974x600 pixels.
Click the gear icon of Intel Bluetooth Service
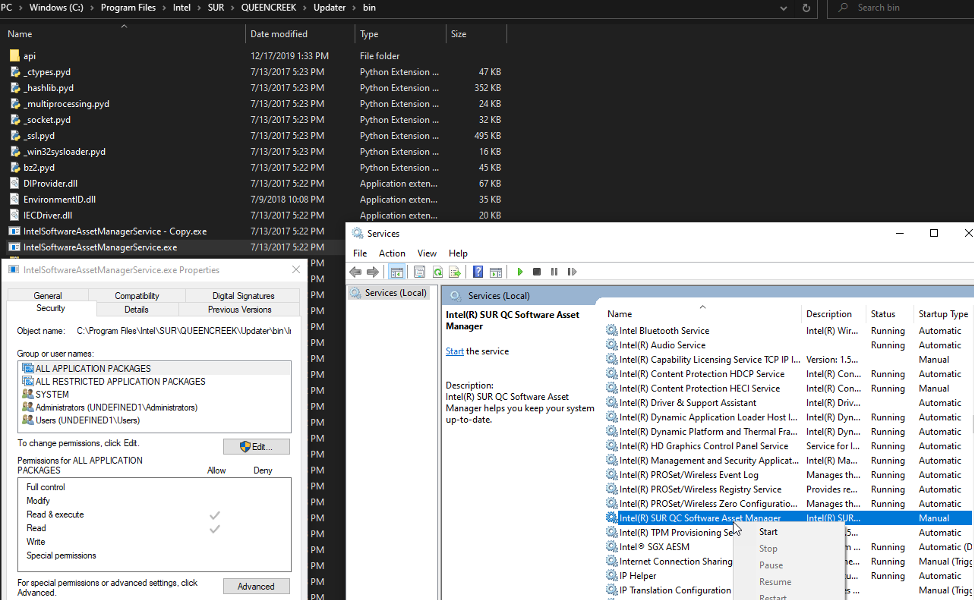612,330
